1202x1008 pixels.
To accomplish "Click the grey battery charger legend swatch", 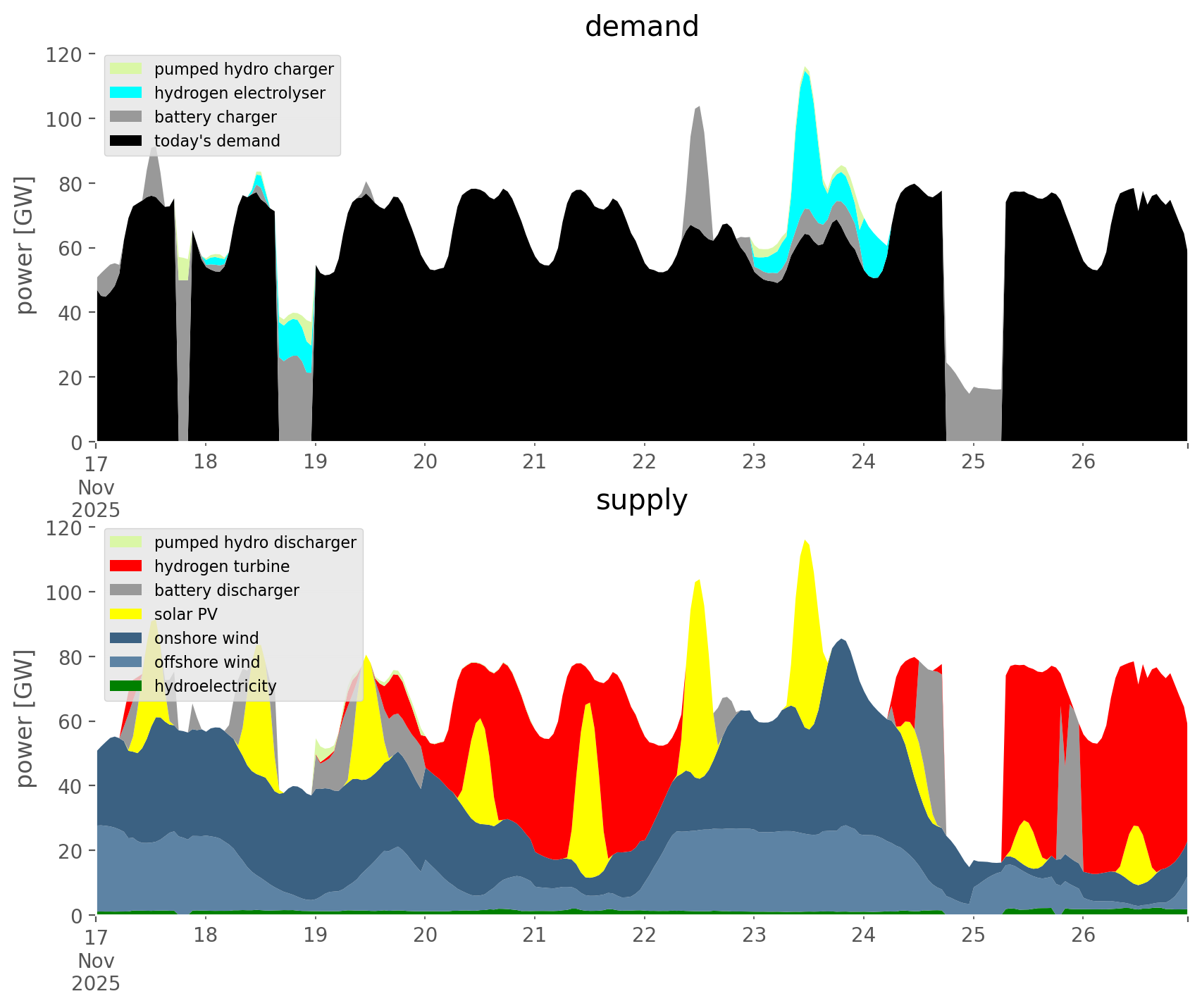I will (126, 117).
